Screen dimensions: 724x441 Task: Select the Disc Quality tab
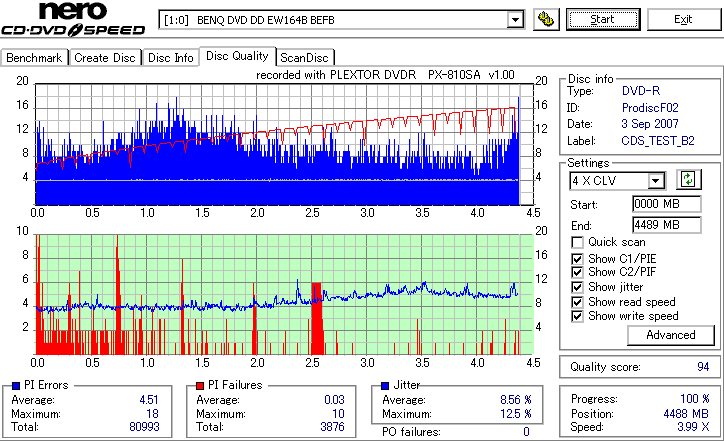tap(237, 56)
